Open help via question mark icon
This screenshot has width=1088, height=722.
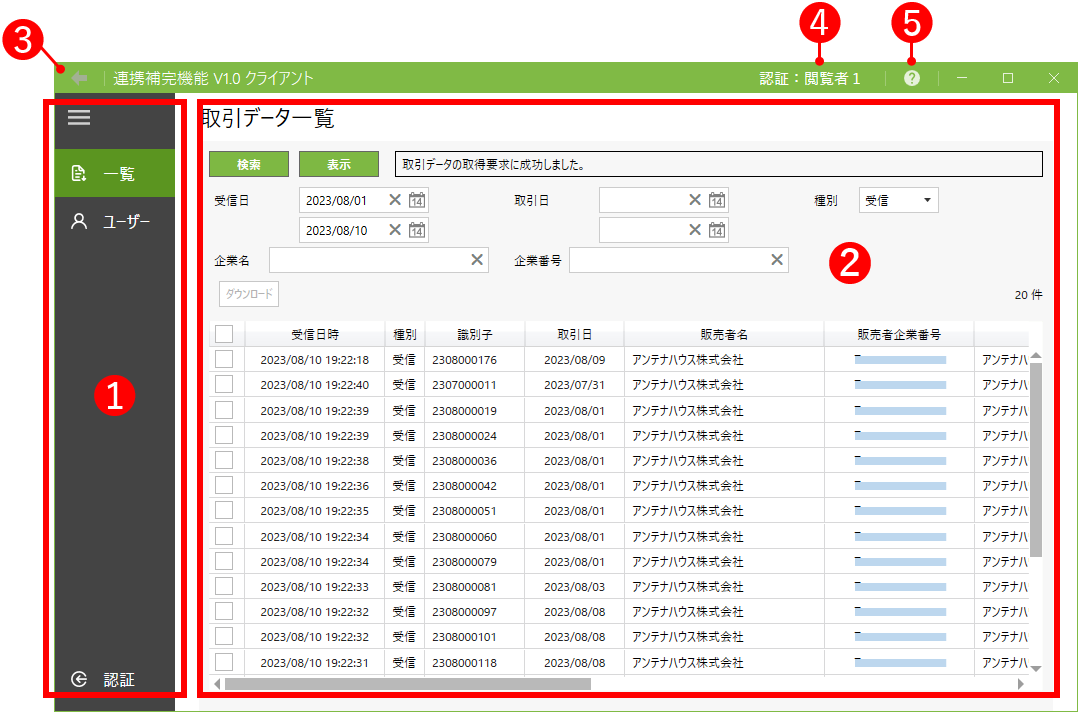click(912, 78)
